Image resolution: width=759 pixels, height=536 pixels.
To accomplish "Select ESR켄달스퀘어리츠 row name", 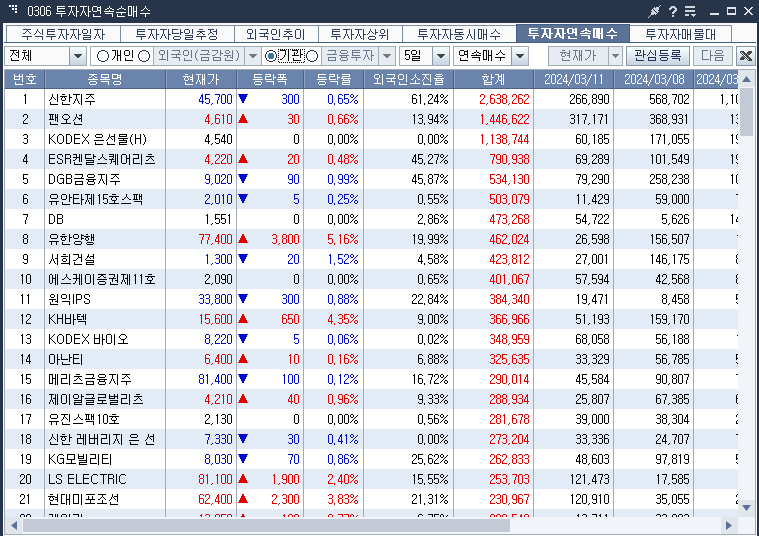I will [x=102, y=159].
